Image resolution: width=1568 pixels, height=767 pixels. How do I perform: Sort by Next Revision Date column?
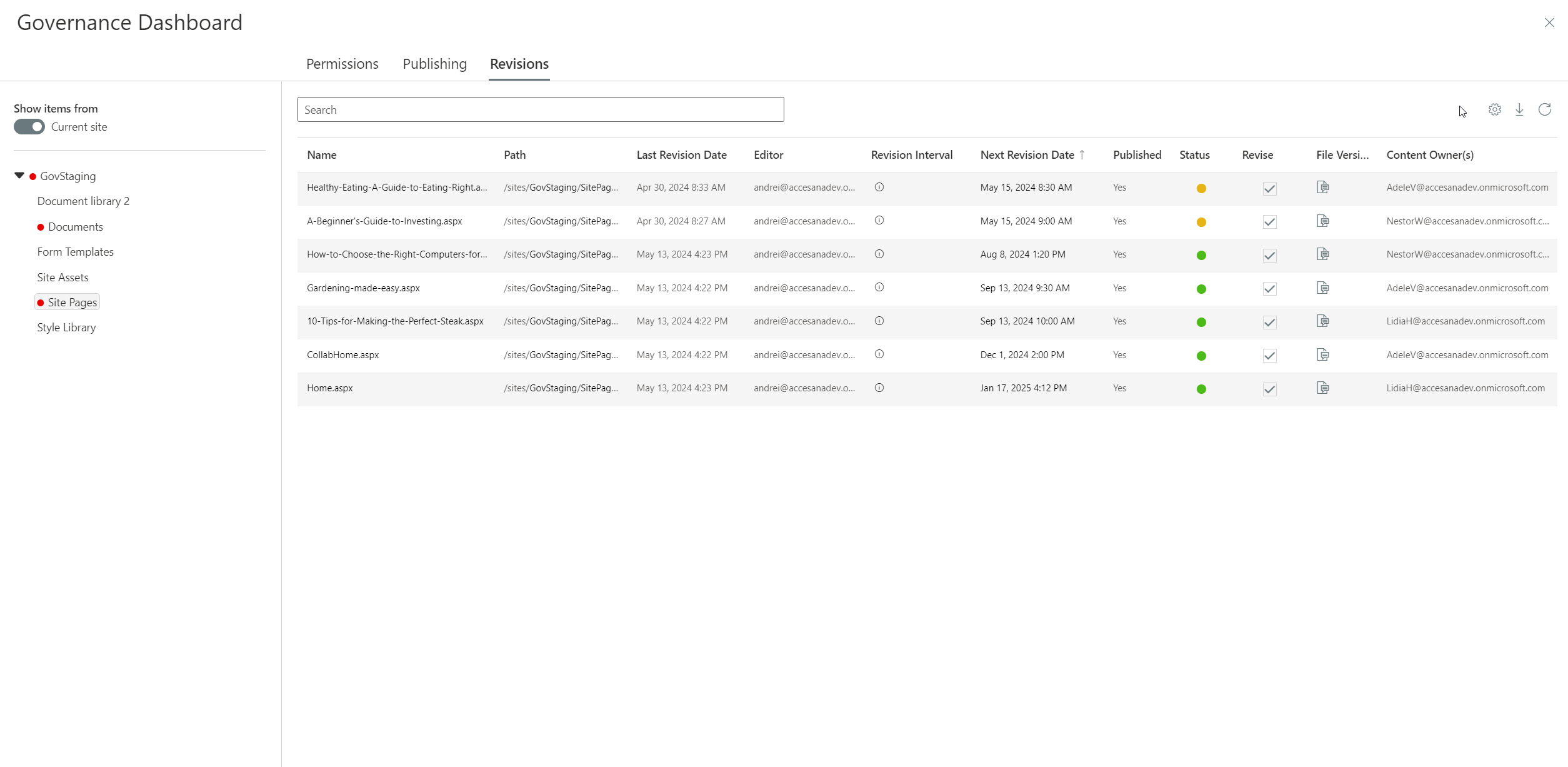(1027, 155)
